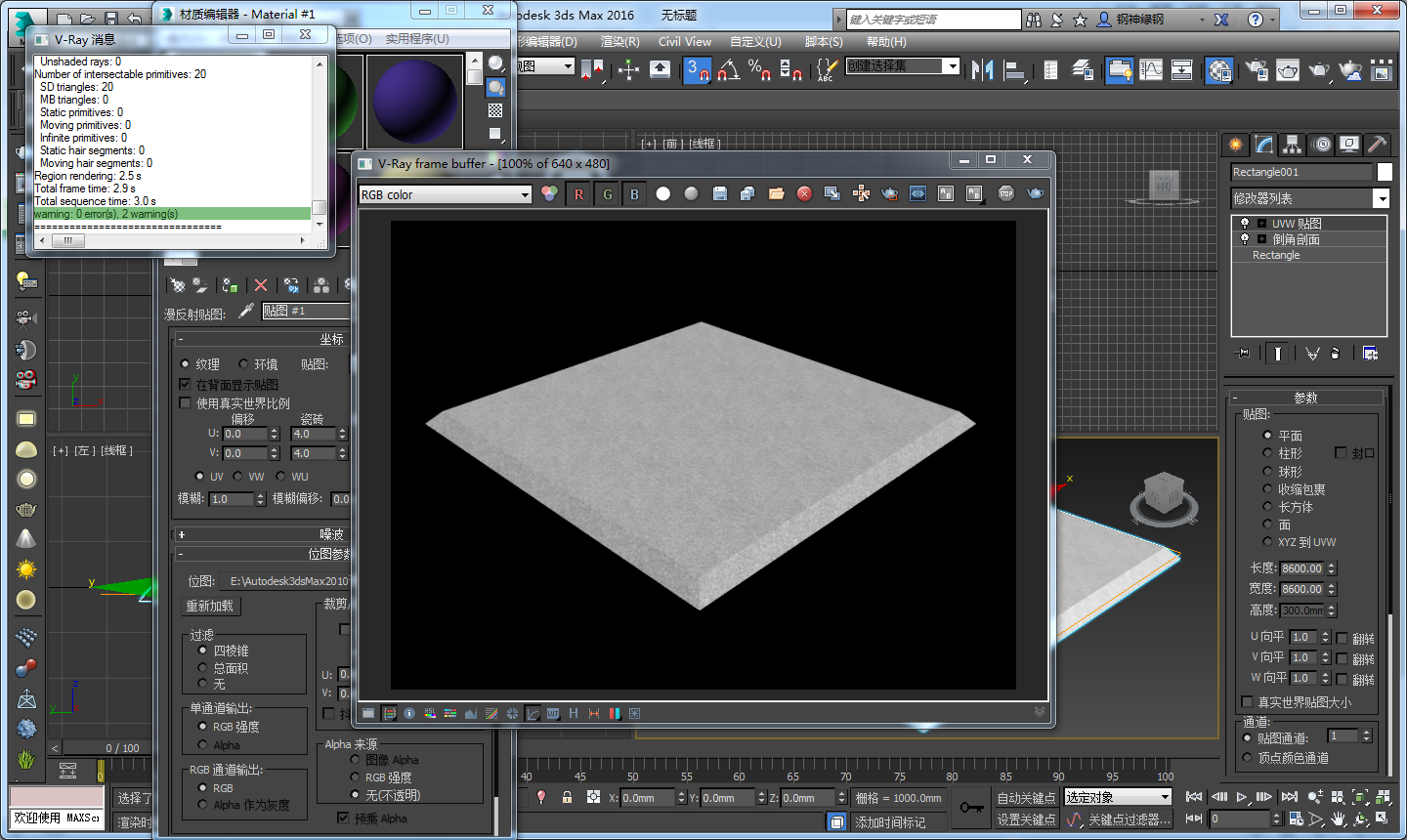Open the Utilities hammer panel icon

1376,145
